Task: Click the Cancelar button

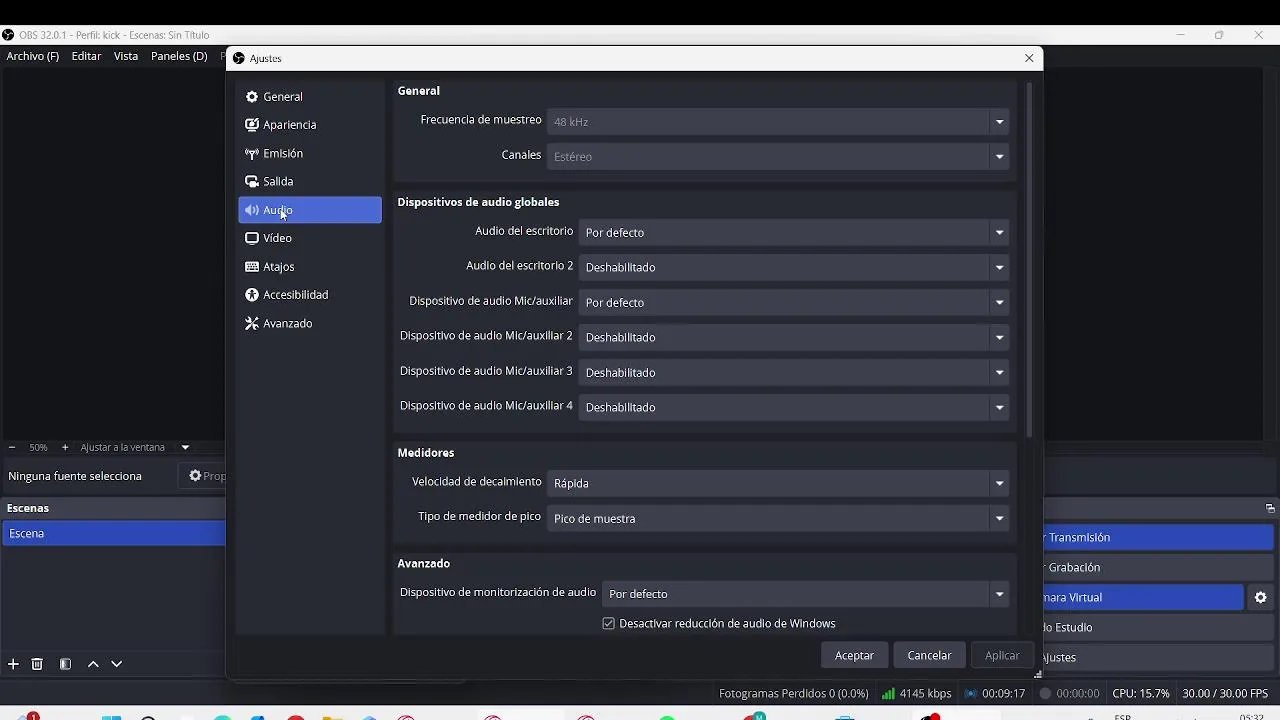Action: [929, 655]
